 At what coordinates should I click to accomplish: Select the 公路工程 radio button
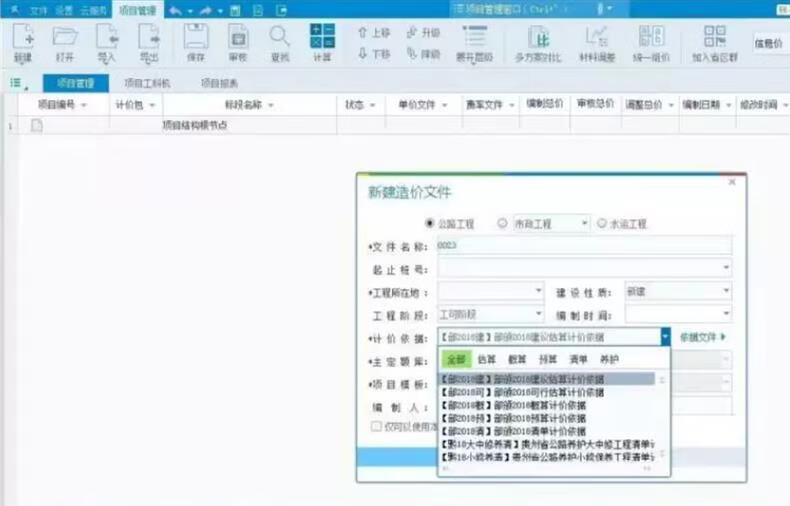(429, 223)
